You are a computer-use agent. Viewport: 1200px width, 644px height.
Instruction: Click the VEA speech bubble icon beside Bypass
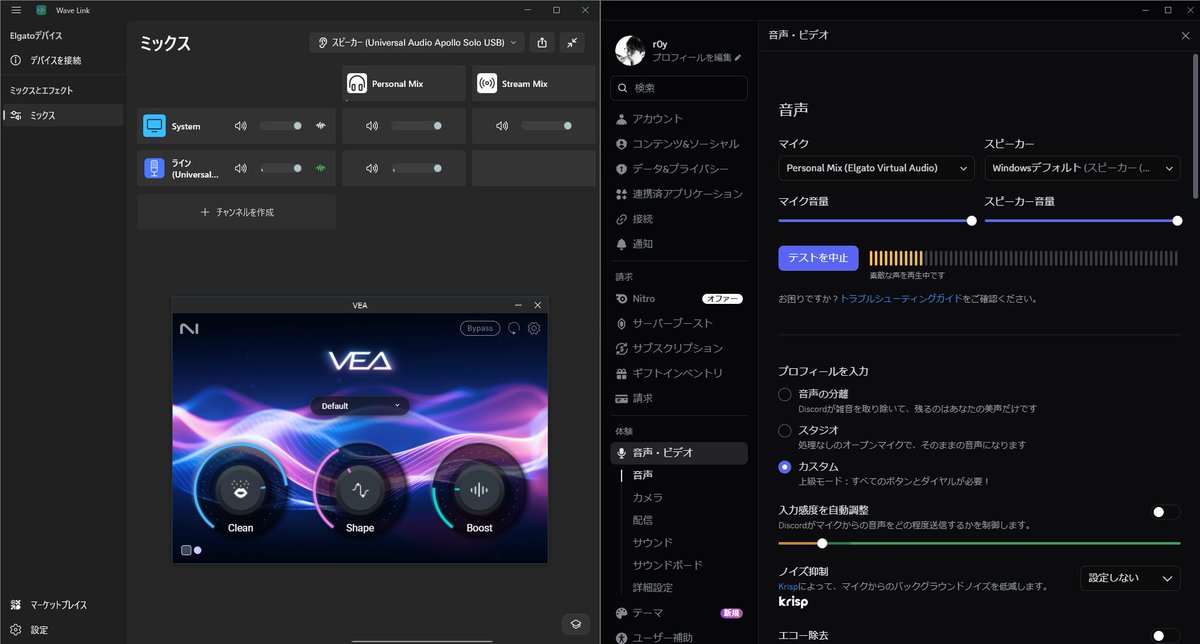pos(514,328)
